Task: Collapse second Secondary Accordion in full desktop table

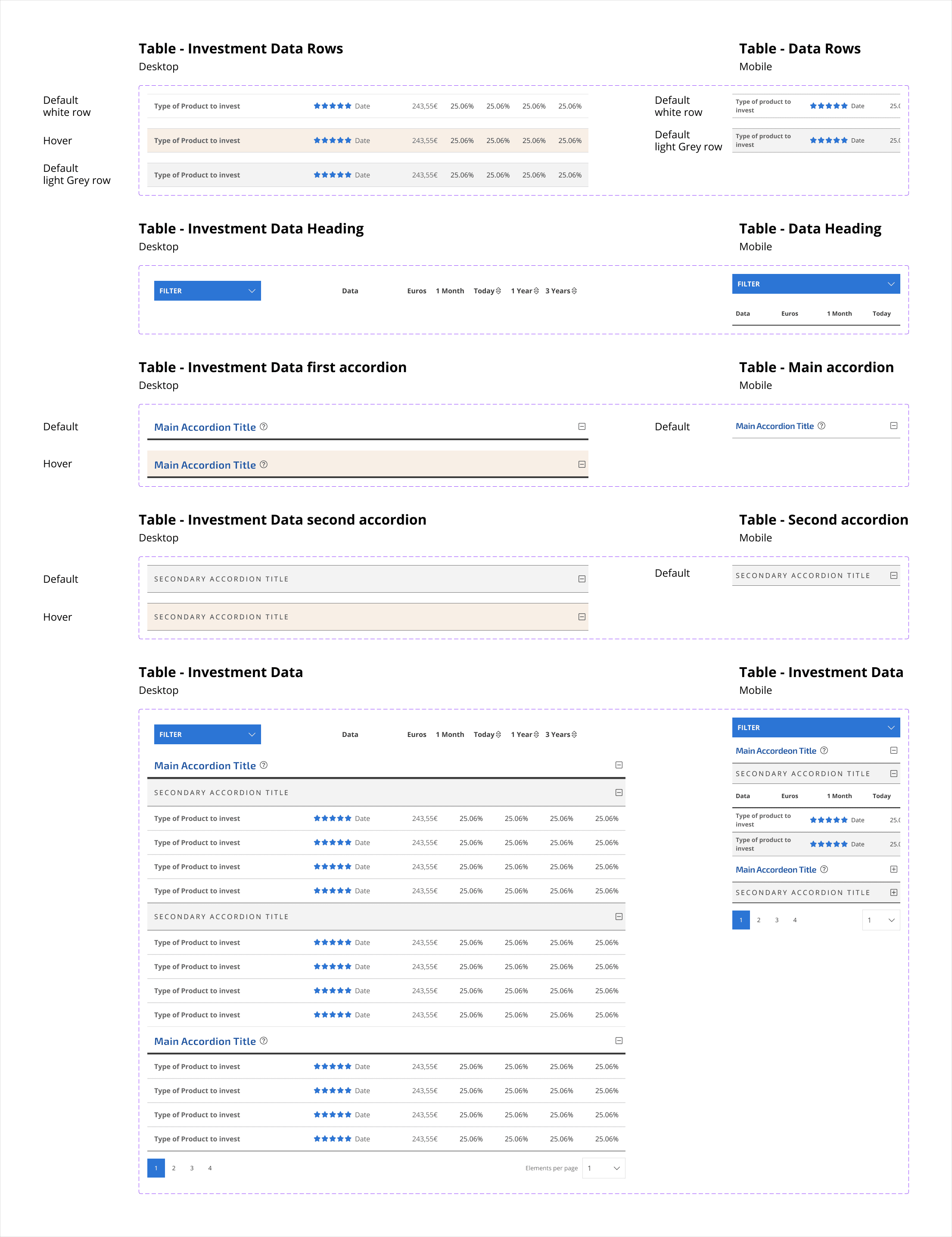Action: coord(619,917)
